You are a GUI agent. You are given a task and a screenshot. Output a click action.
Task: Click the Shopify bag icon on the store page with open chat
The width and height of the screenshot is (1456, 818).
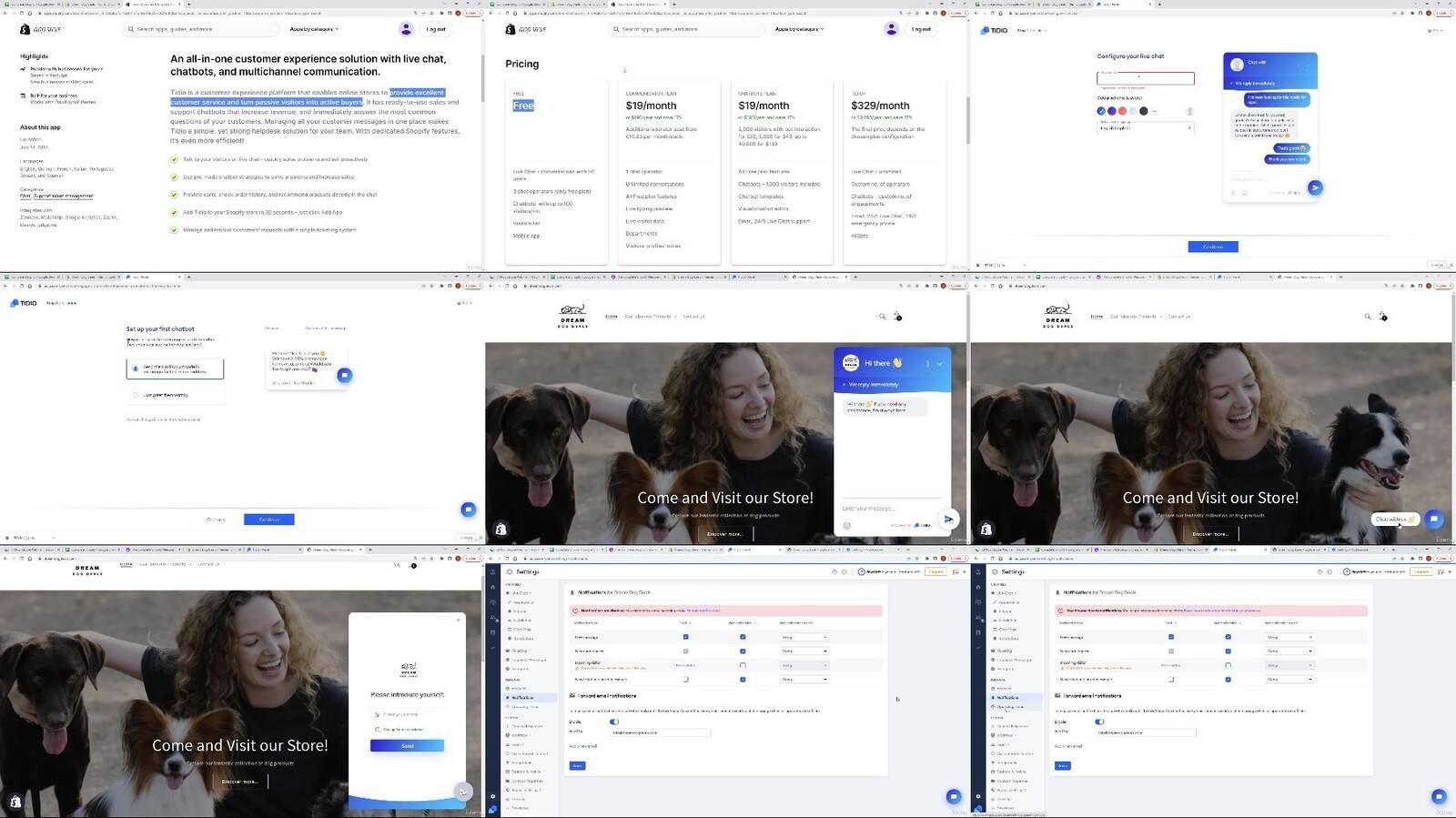[x=500, y=530]
